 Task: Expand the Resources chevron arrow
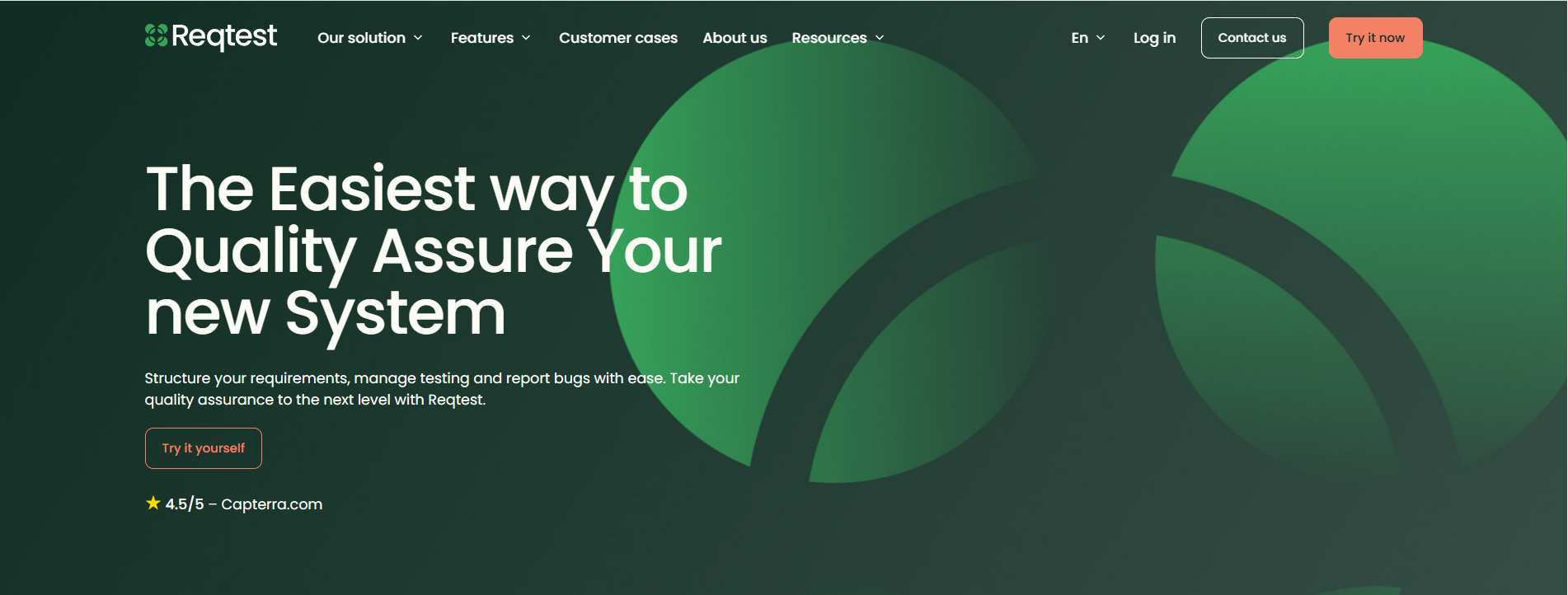coord(880,38)
